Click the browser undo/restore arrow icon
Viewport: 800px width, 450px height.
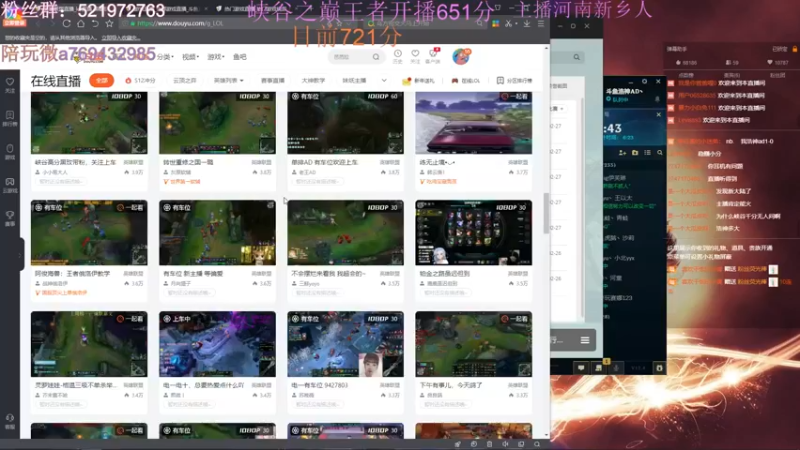[95, 23]
